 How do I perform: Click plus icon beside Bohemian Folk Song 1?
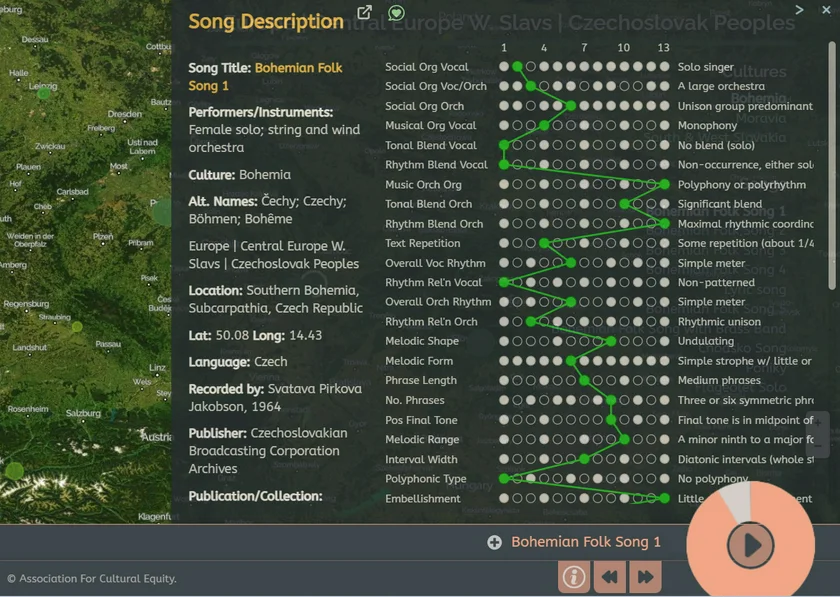494,542
